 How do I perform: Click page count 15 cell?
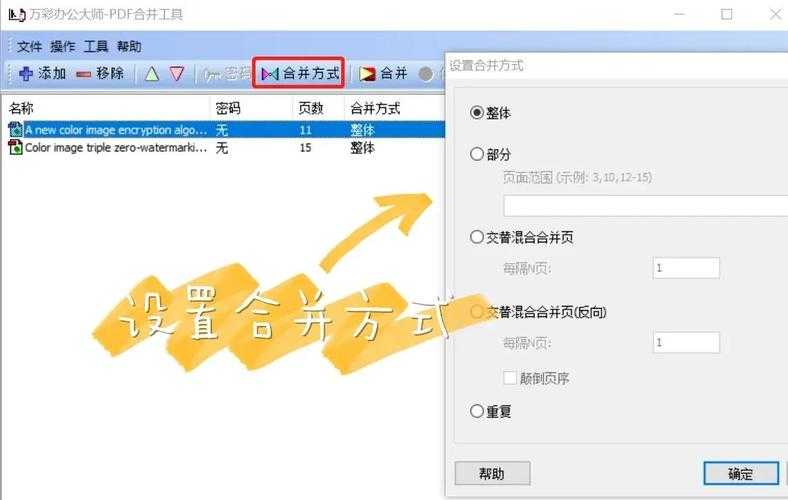pos(306,148)
